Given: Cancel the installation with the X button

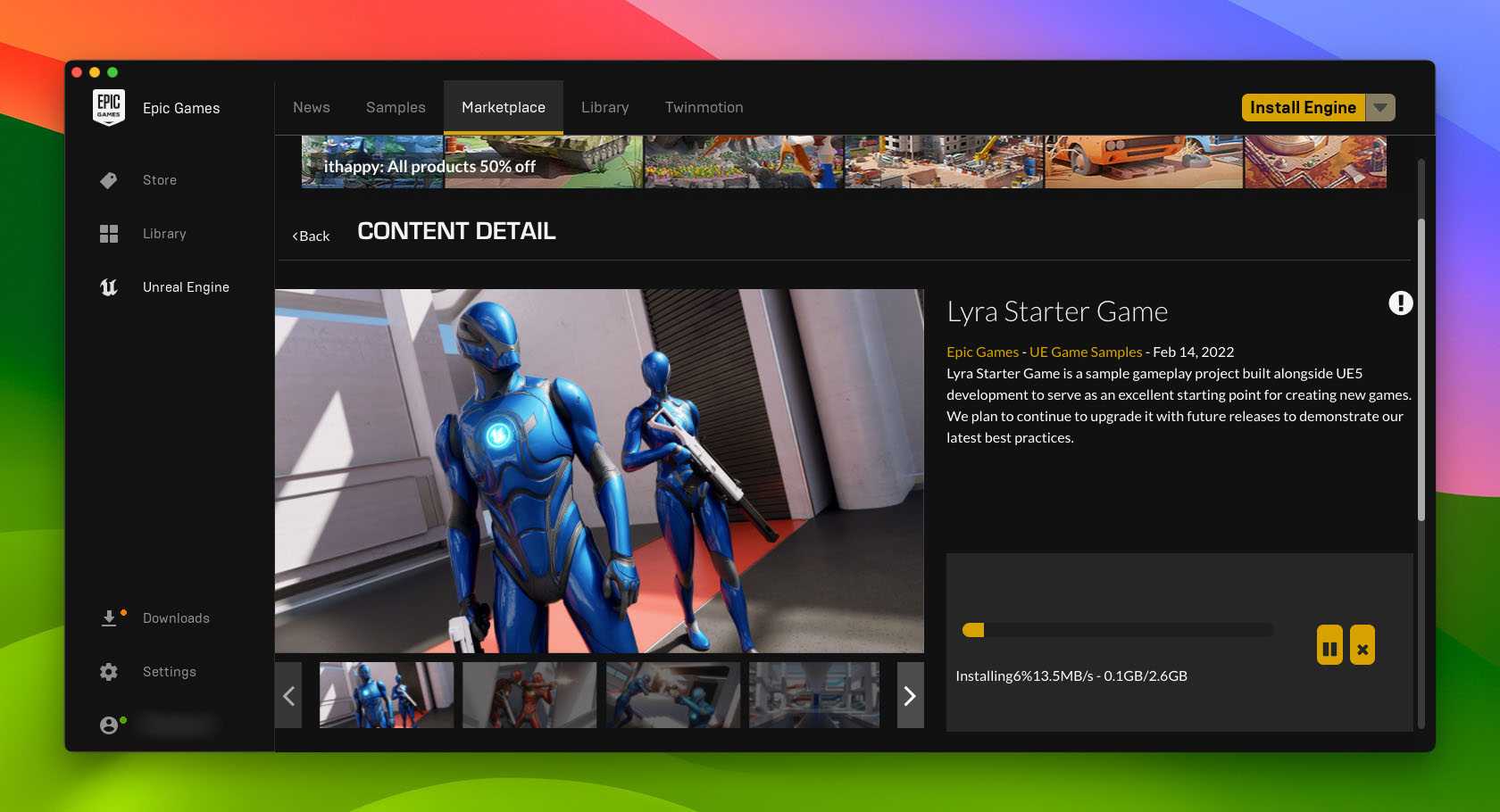Looking at the screenshot, I should point(1362,645).
